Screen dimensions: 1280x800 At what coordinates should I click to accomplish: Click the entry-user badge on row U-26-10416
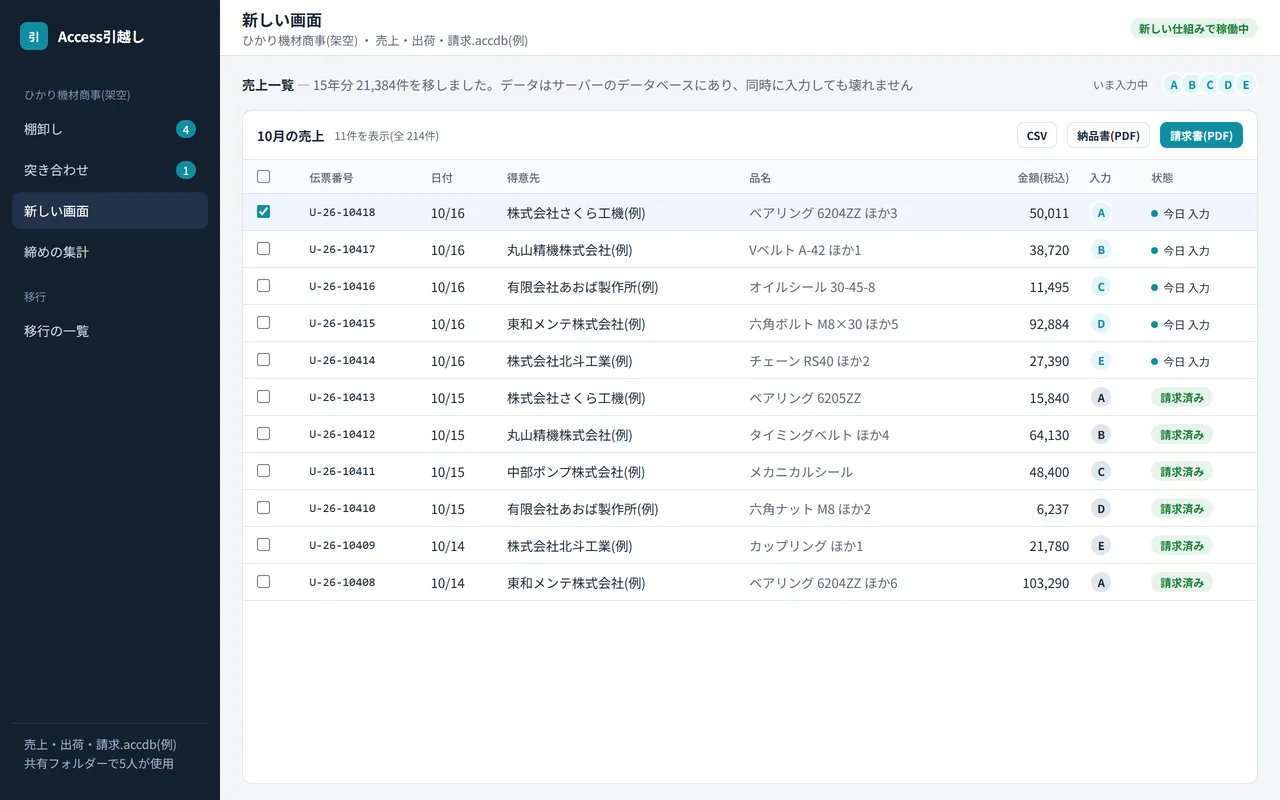(1101, 287)
